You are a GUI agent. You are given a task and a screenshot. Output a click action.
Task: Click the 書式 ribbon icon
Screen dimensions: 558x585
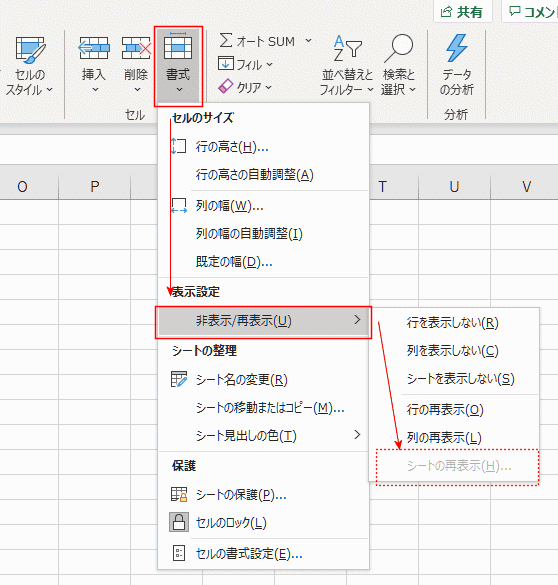pyautogui.click(x=178, y=46)
